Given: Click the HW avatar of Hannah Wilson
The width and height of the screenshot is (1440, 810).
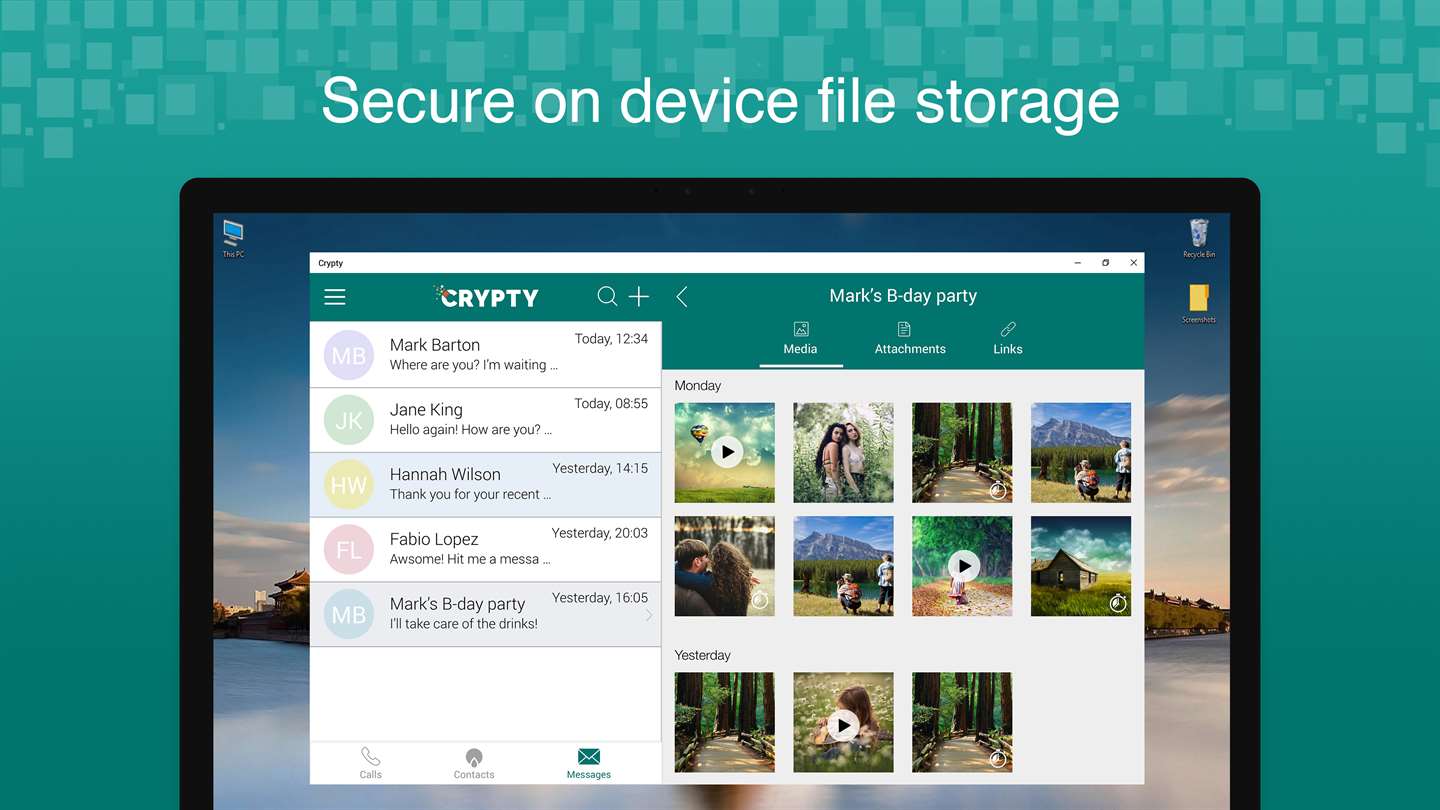Looking at the screenshot, I should 349,485.
